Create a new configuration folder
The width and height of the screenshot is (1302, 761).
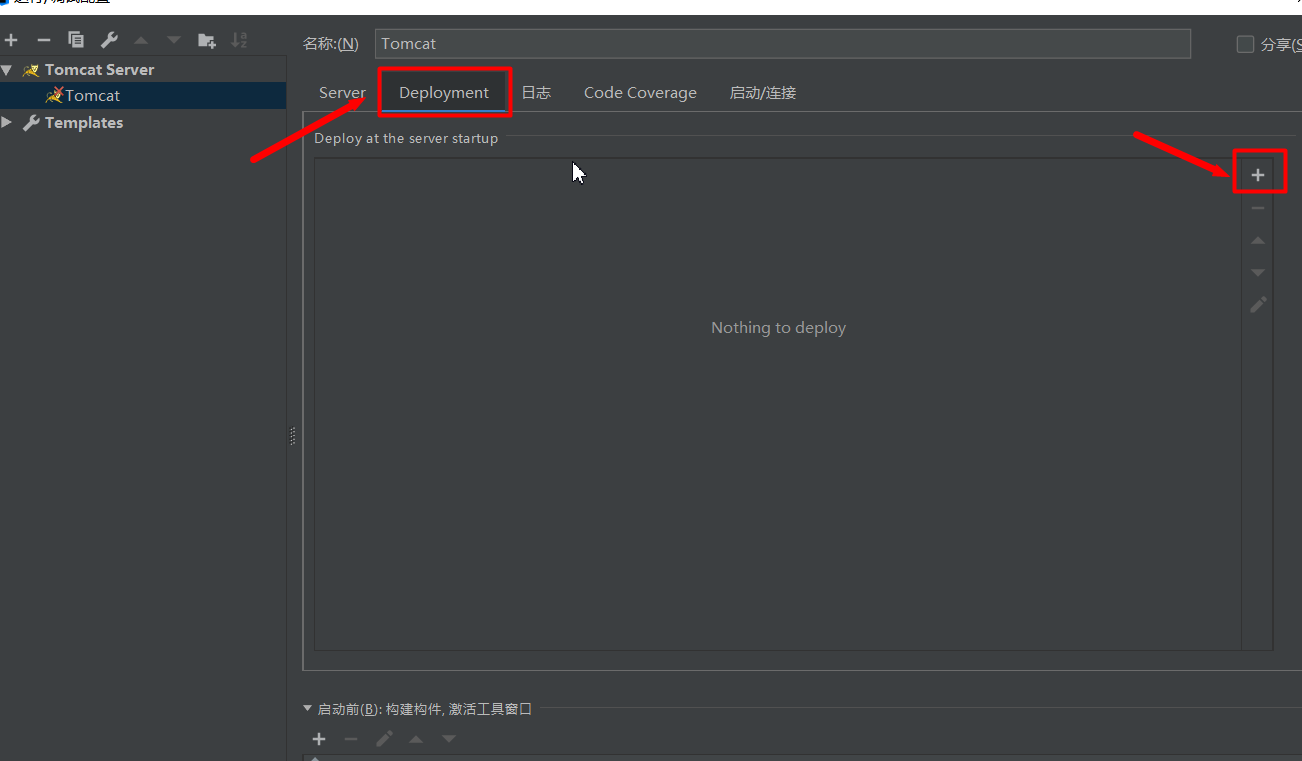click(206, 40)
